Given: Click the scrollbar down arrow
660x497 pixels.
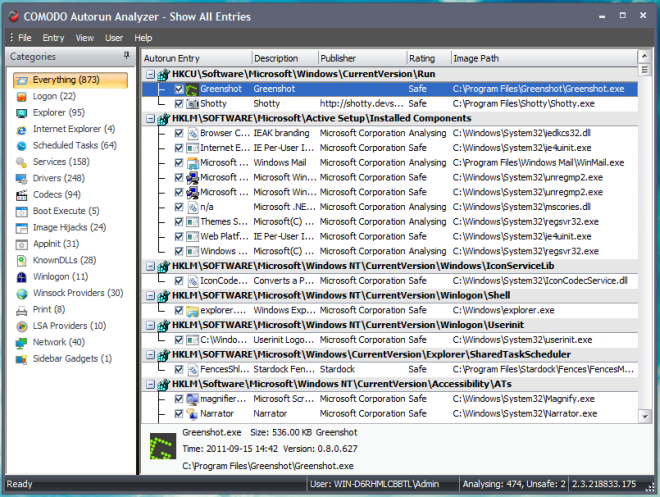Looking at the screenshot, I should pyautogui.click(x=644, y=417).
